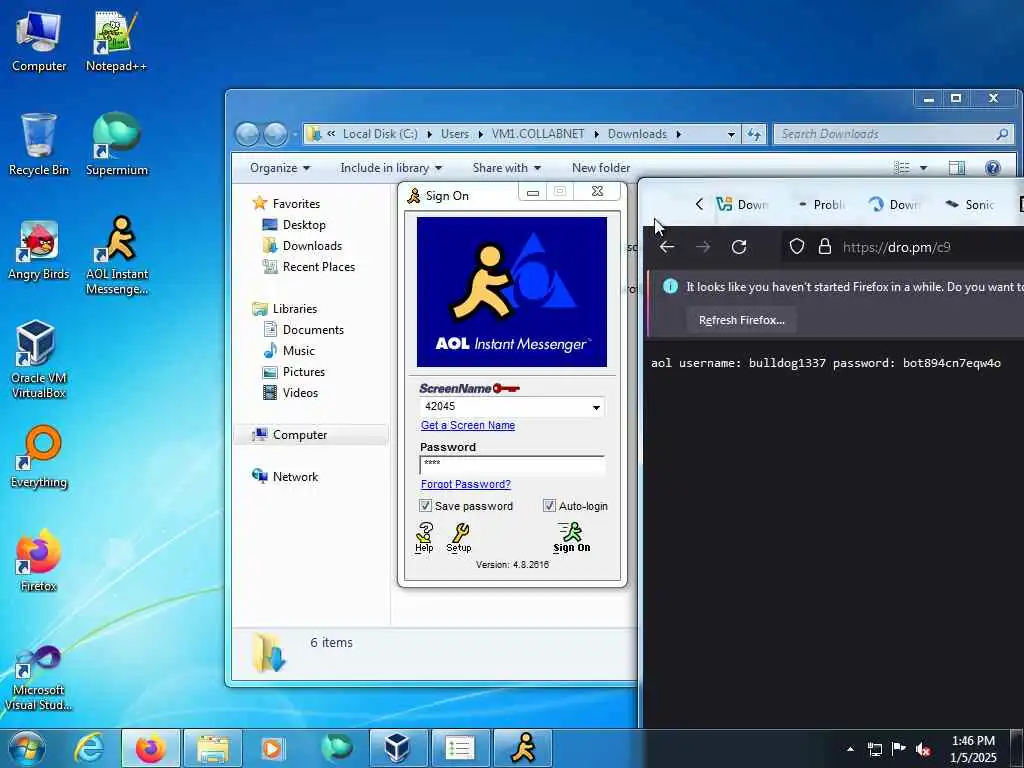Screen dimensions: 1024x768
Task: Expand the Downloads breadcrumb arrow in address bar
Action: pos(679,134)
